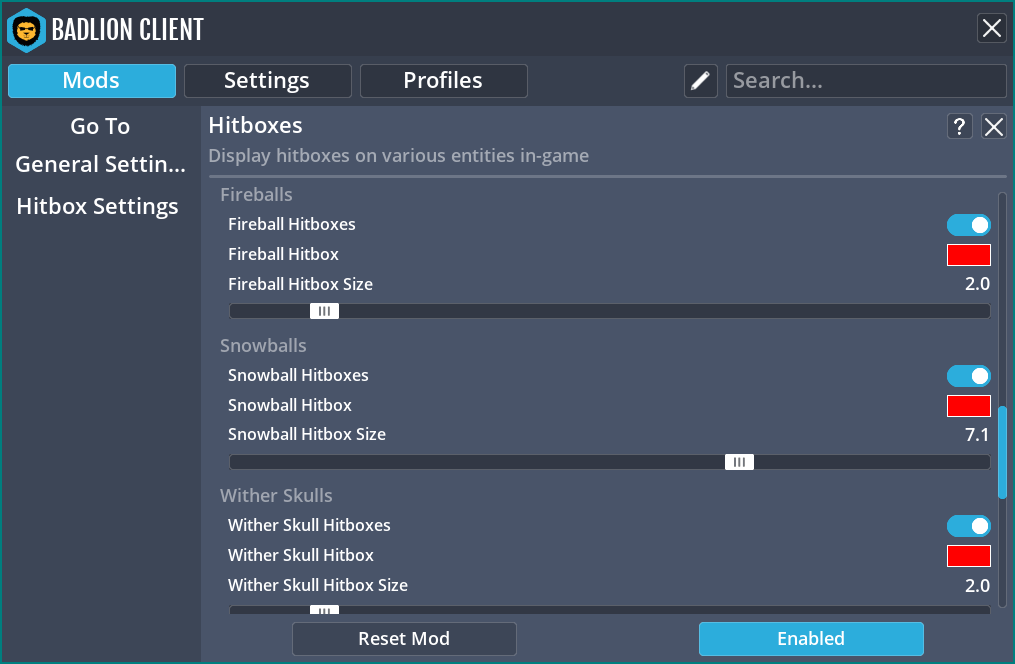This screenshot has width=1015, height=664.
Task: Focus the Search input field
Action: [x=866, y=81]
